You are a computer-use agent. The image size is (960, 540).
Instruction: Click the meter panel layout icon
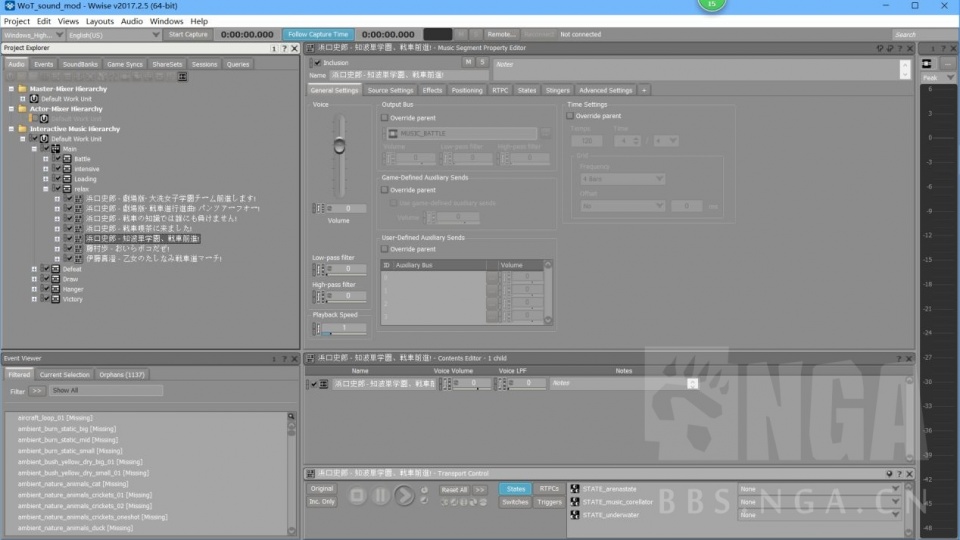[927, 64]
